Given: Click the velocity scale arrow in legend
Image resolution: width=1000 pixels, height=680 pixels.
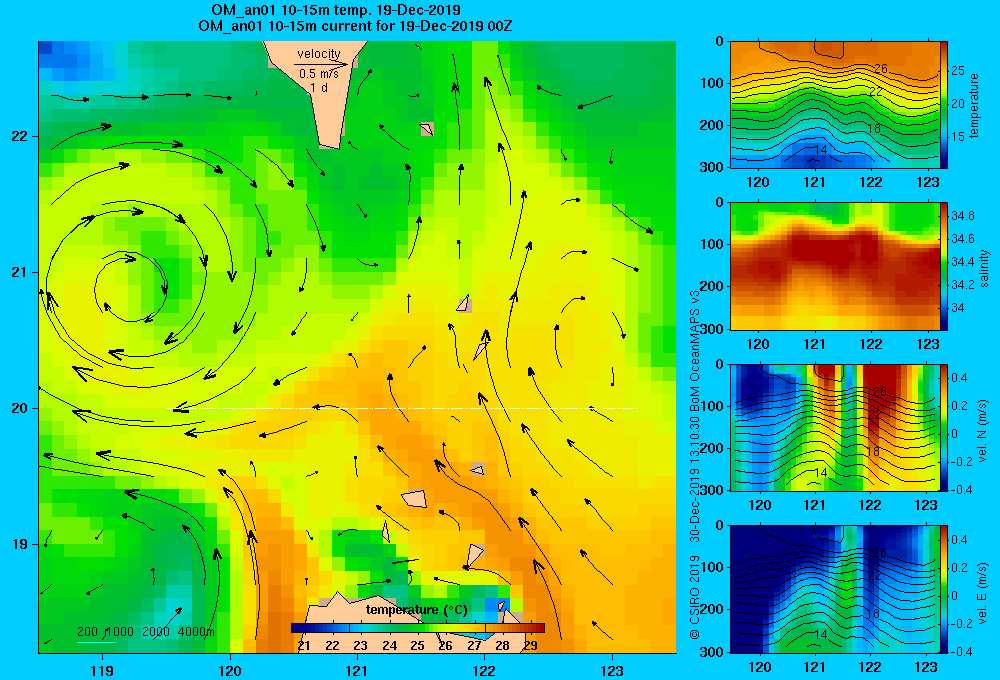Looking at the screenshot, I should click(321, 64).
